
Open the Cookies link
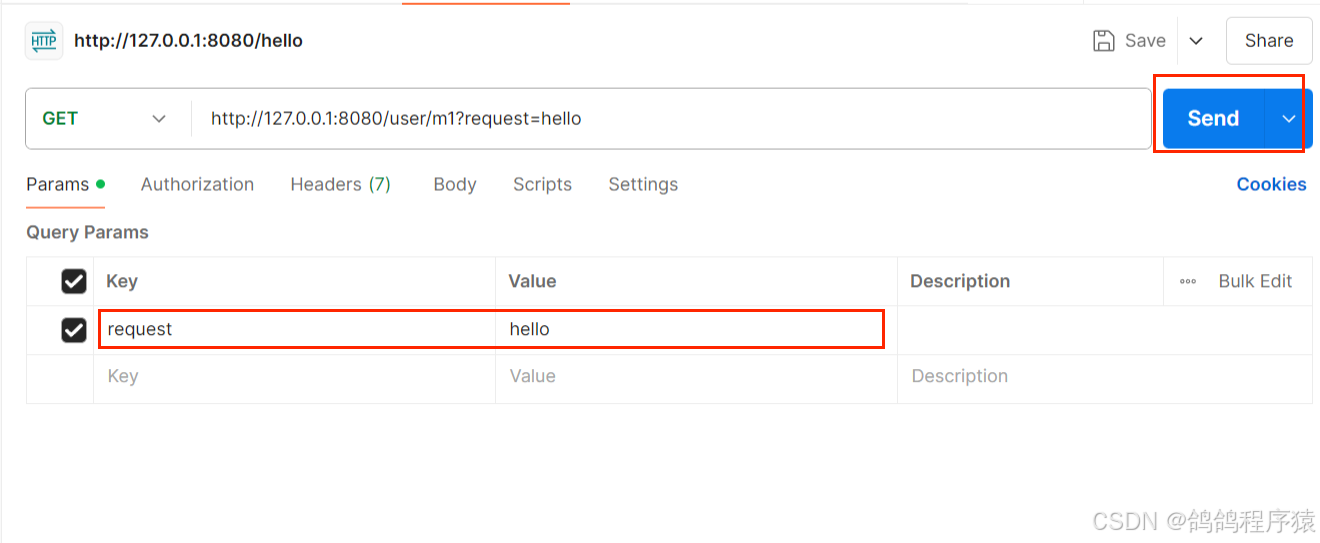(1271, 184)
